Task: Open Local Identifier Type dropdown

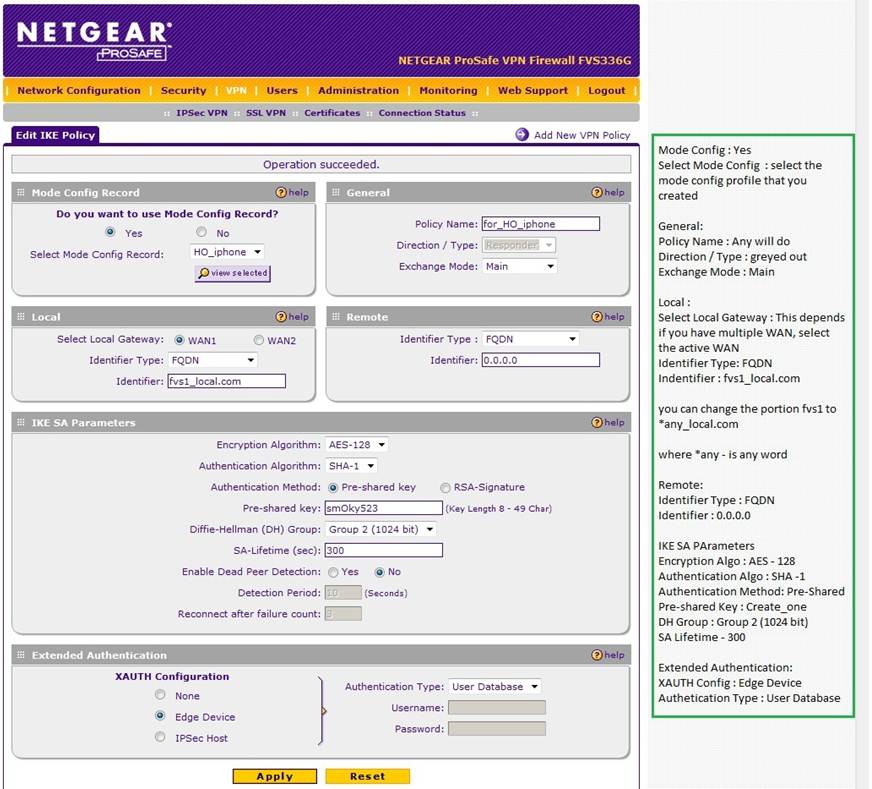Action: coord(213,360)
